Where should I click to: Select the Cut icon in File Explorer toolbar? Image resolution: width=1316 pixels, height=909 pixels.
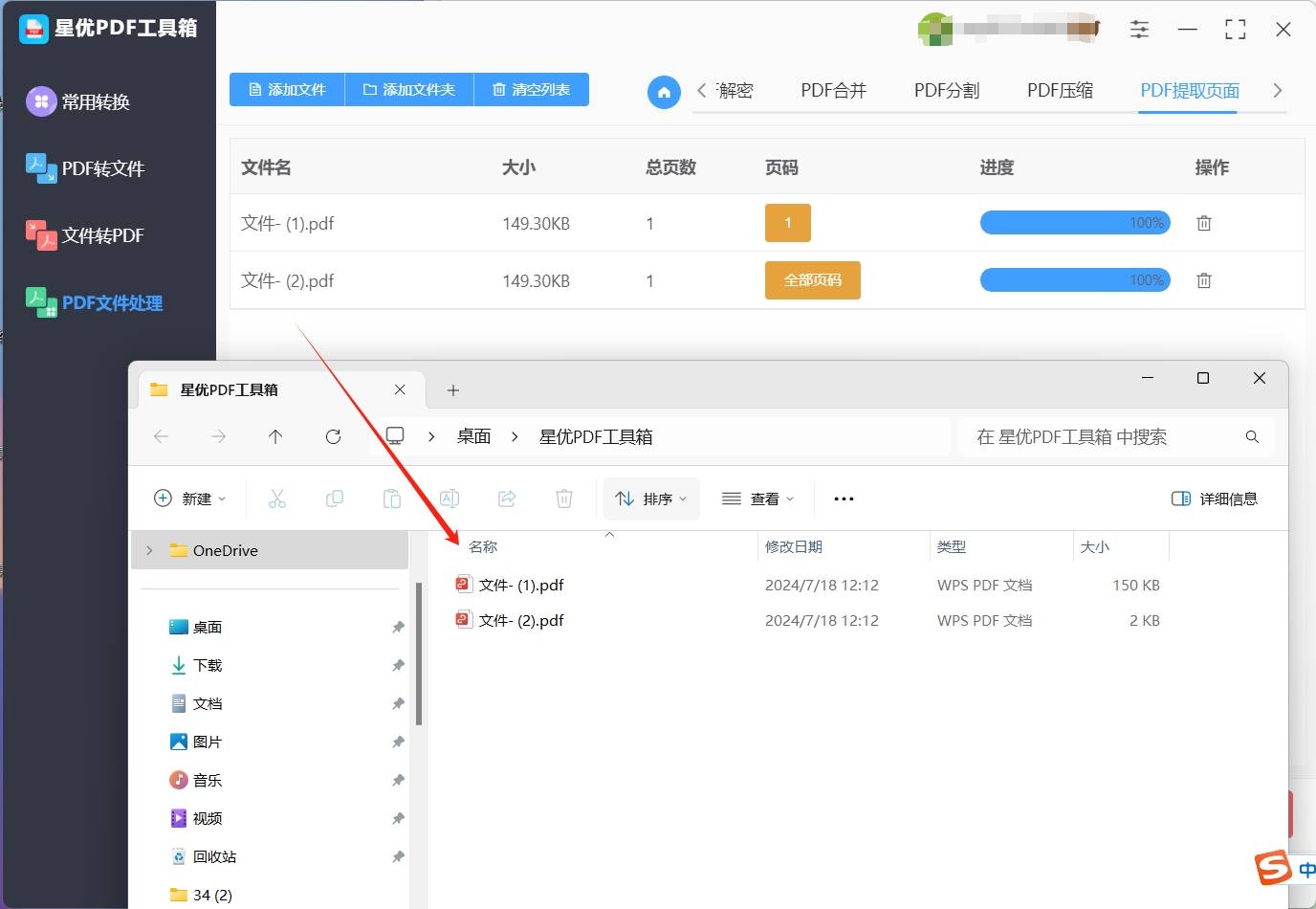coord(277,499)
